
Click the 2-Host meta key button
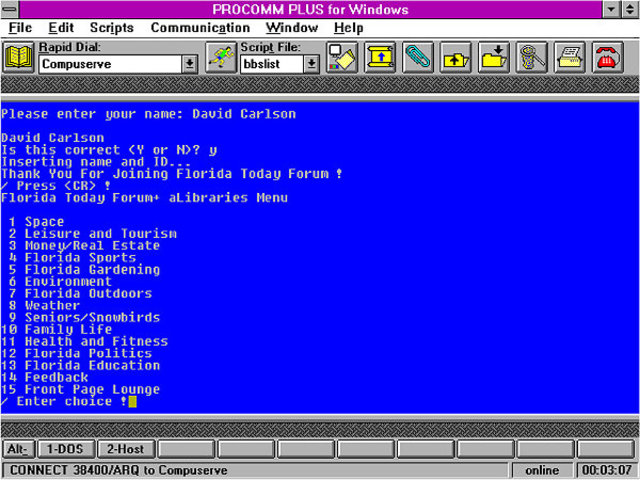(126, 449)
